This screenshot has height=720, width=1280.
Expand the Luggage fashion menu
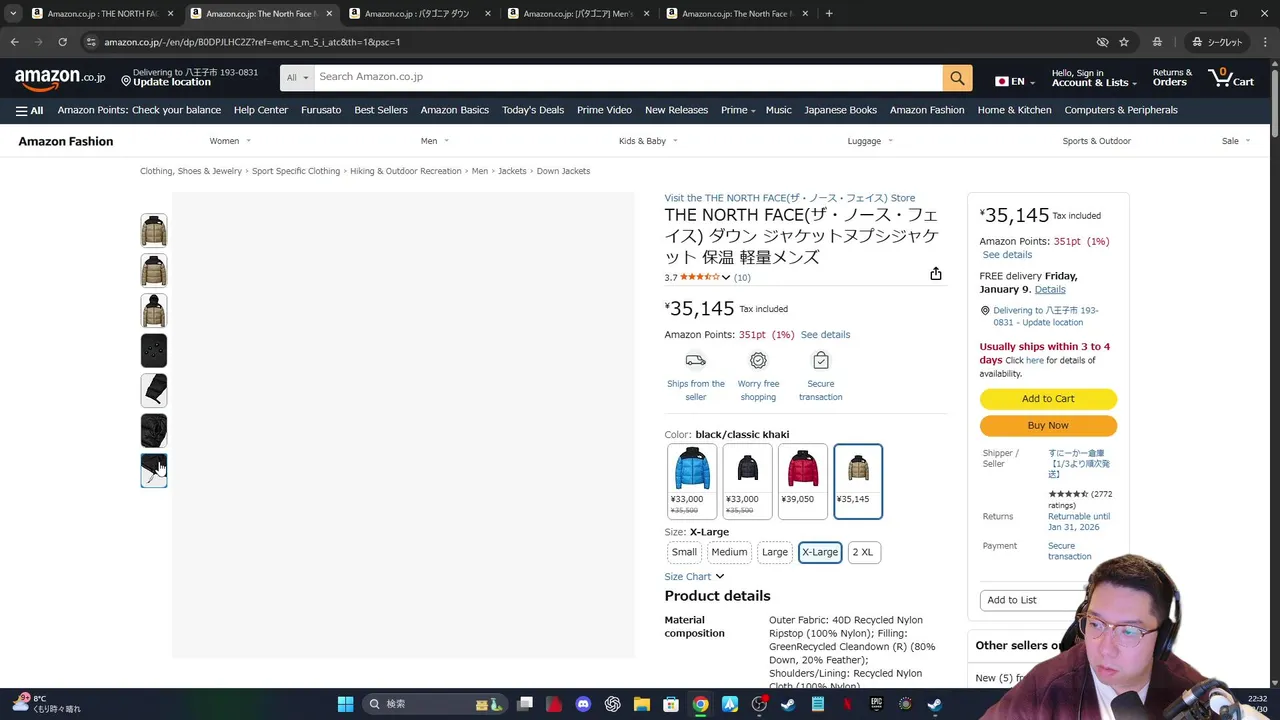tap(870, 141)
